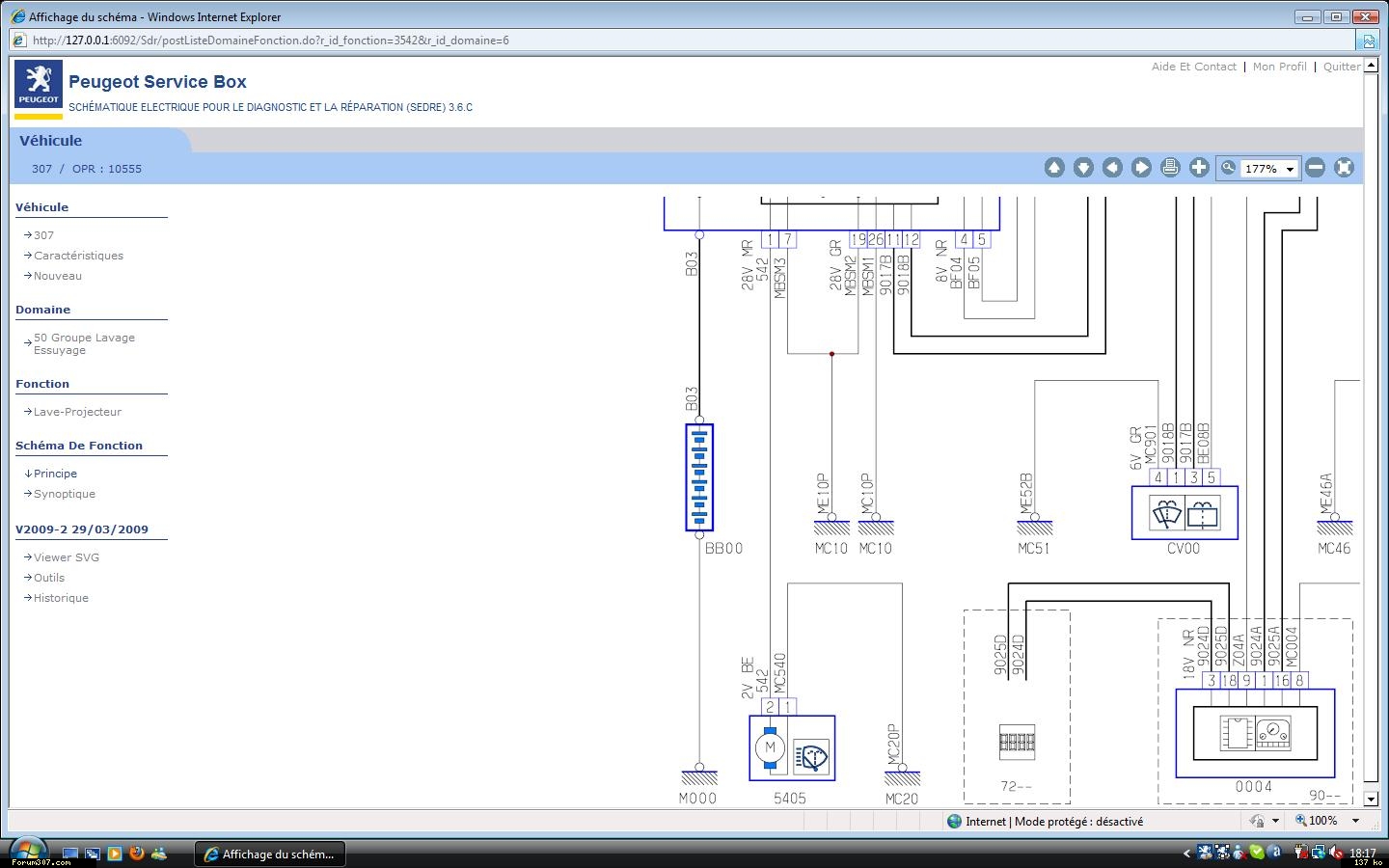Click the 'OPR : 10555' text
This screenshot has height=868, width=1389.
[107, 169]
